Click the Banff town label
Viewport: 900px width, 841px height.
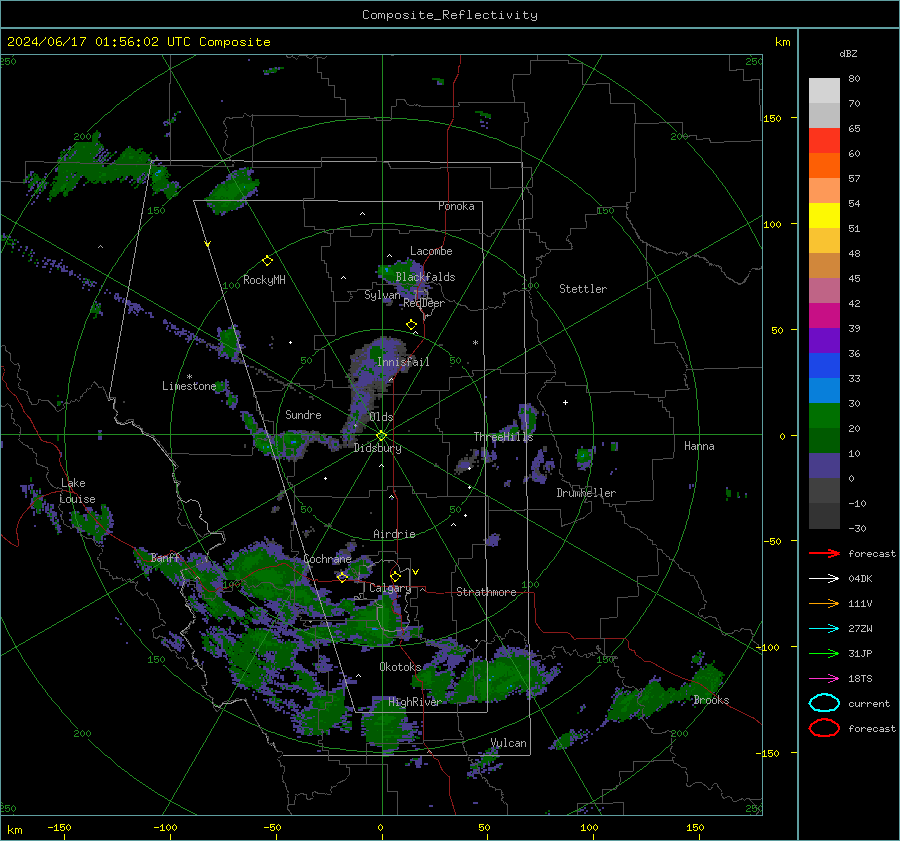coord(165,558)
